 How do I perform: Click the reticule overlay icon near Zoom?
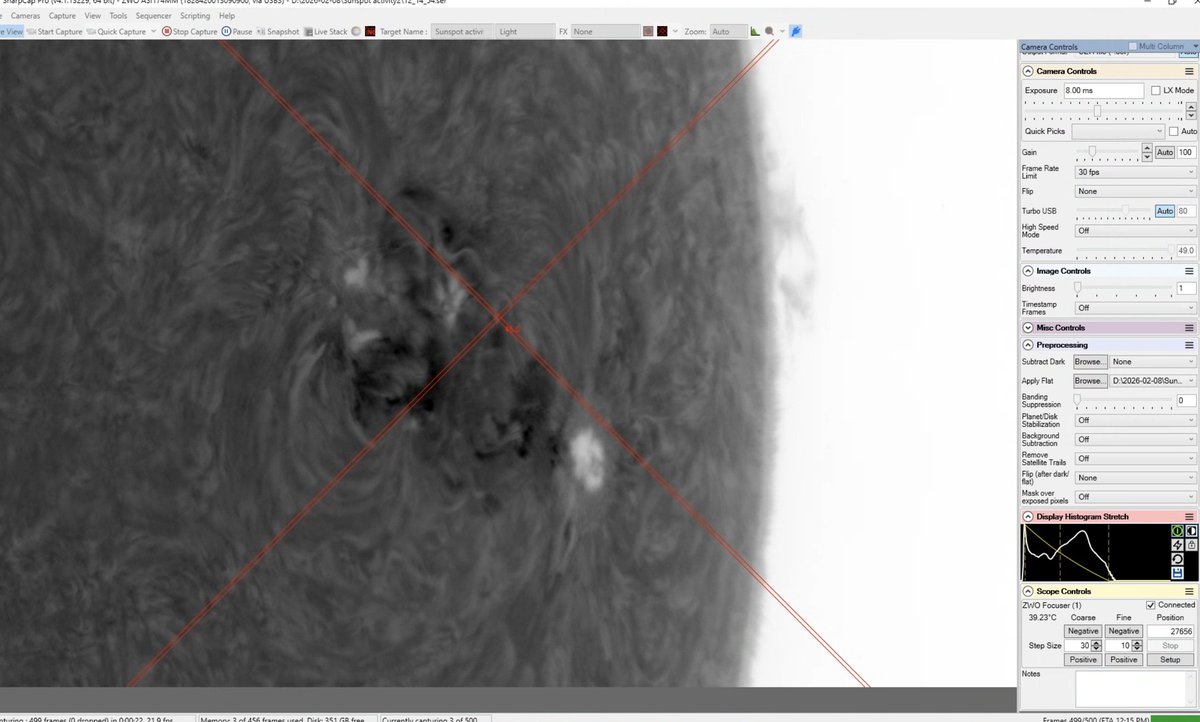662,31
